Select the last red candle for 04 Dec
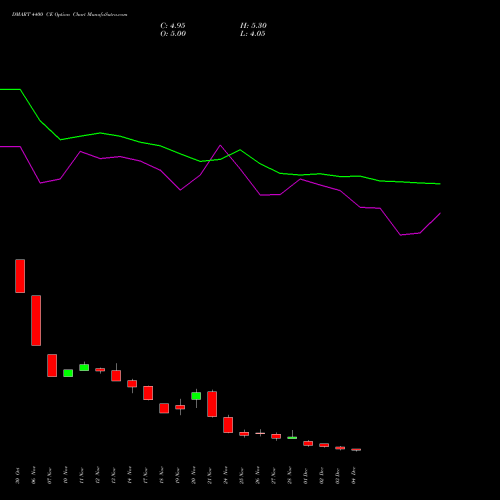Viewport: 500px width, 500px height. click(356, 450)
